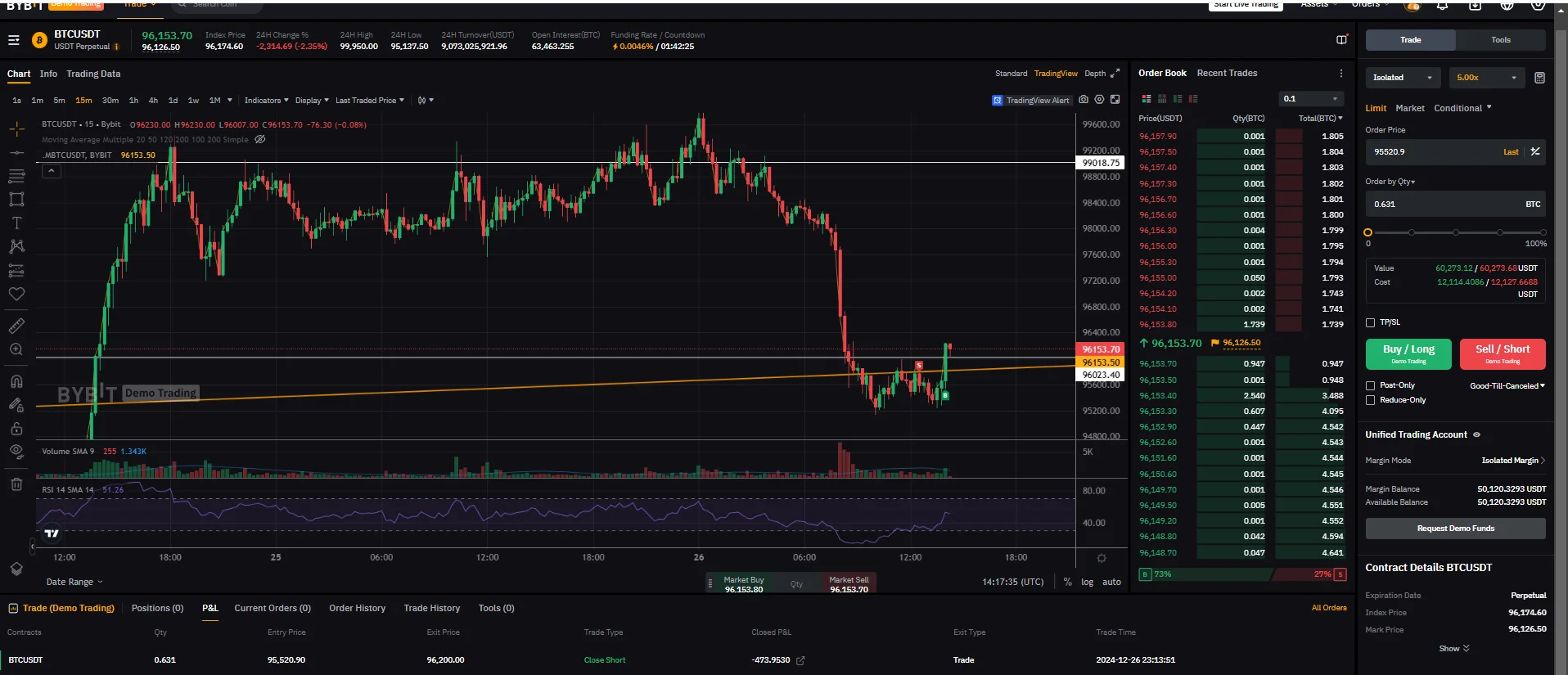Open the position calculator icon
The height and width of the screenshot is (675, 1568).
pyautogui.click(x=1539, y=78)
